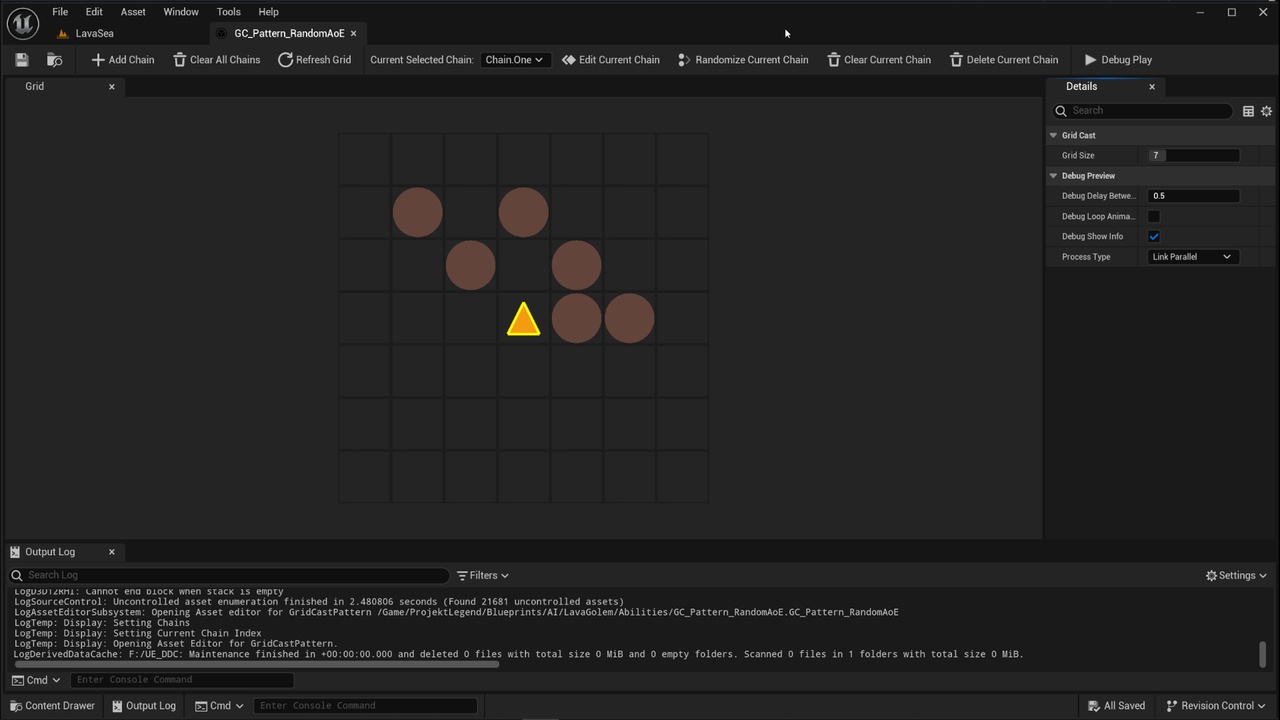Open Process Type Link Parallel dropdown
Screen dimensions: 1280x720
1193,257
